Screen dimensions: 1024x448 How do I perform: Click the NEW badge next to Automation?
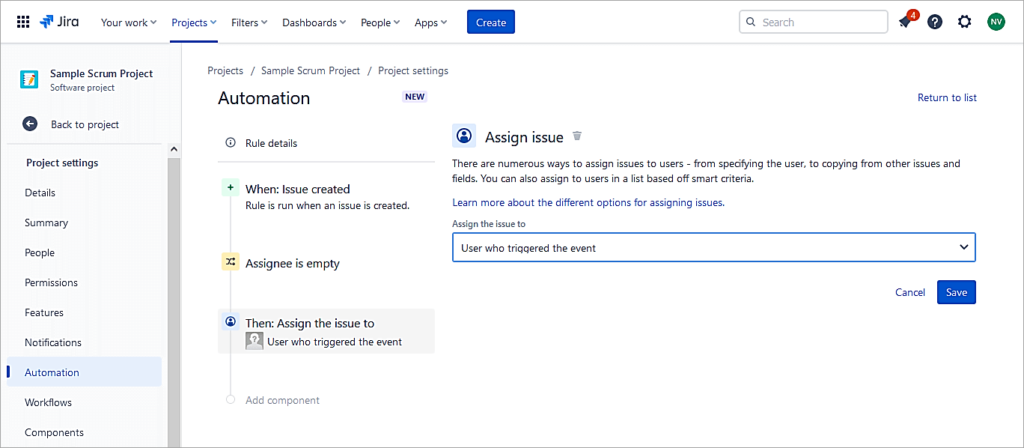tap(415, 97)
